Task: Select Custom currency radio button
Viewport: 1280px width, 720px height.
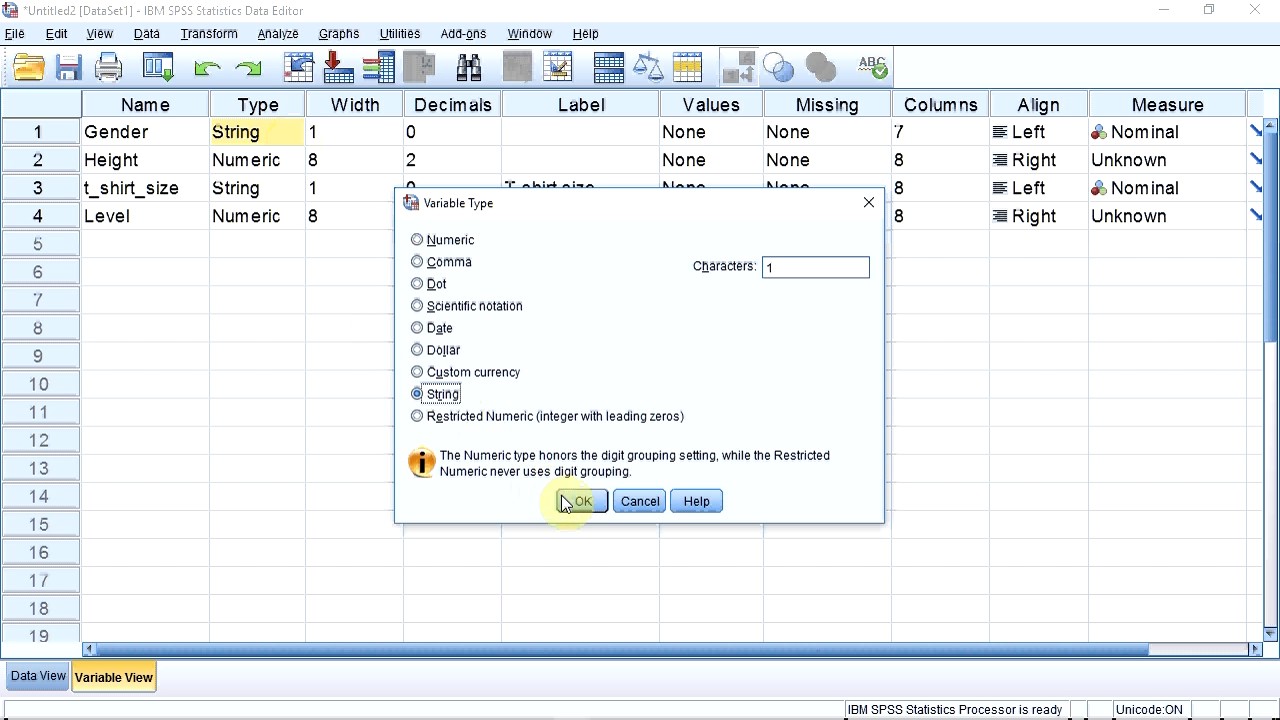Action: pos(417,372)
